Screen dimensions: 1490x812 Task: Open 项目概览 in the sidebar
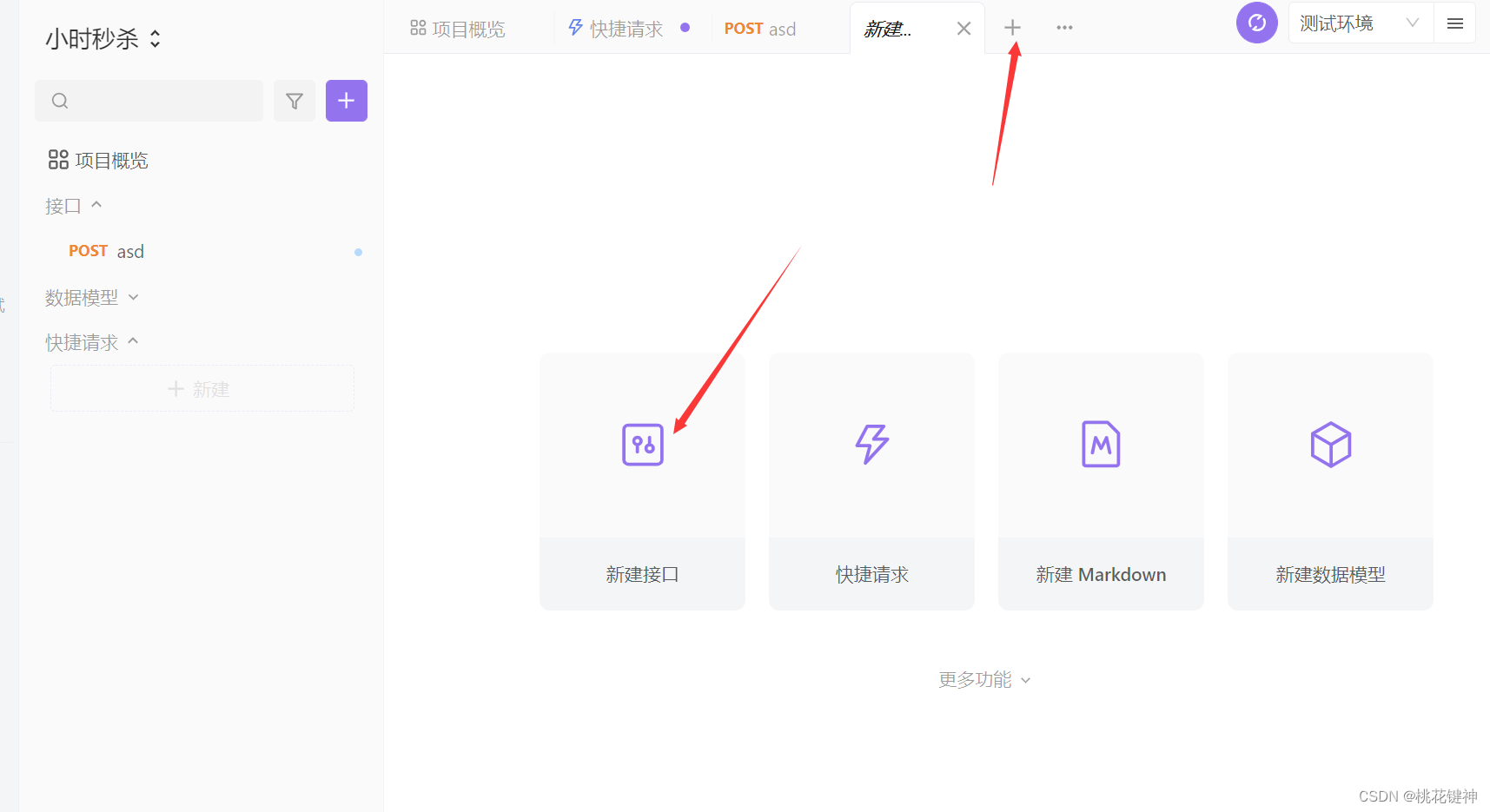[98, 160]
